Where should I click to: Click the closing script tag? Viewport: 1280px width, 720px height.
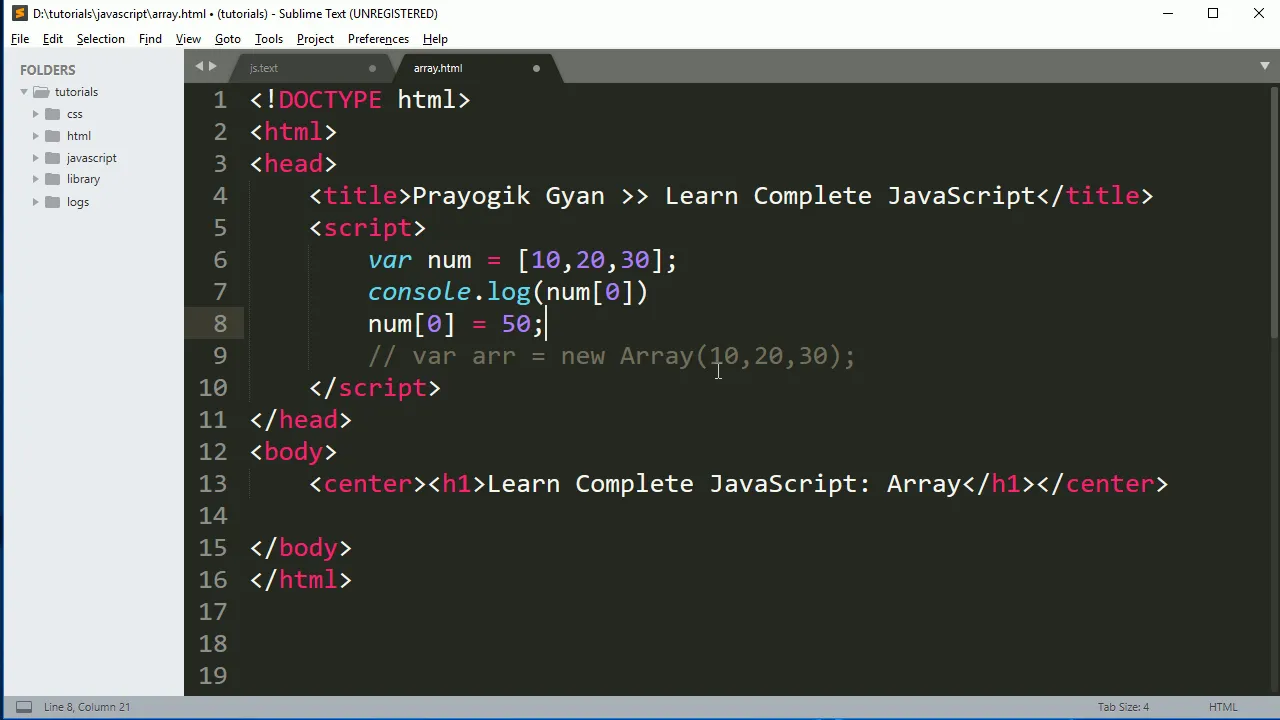coord(375,388)
